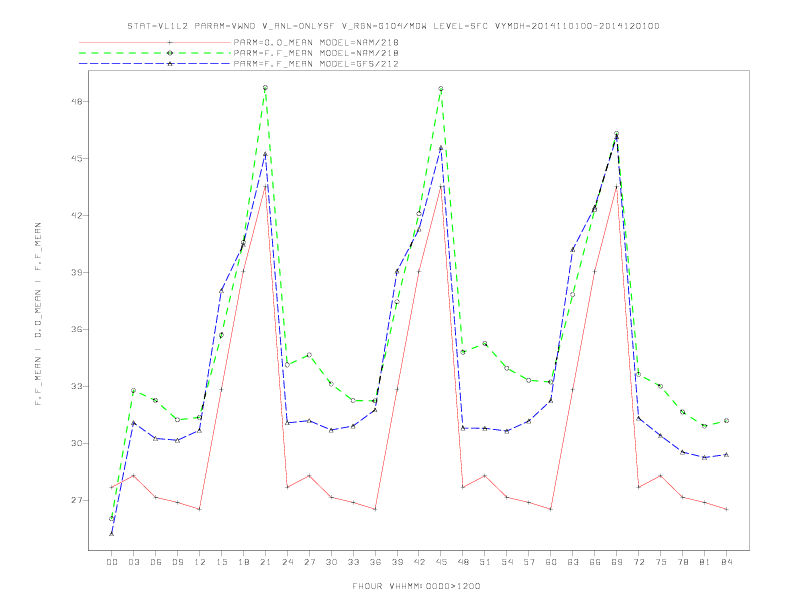Image resolution: width=792 pixels, height=612 pixels.
Task: Click y-axis tick label 30
Action: point(77,444)
